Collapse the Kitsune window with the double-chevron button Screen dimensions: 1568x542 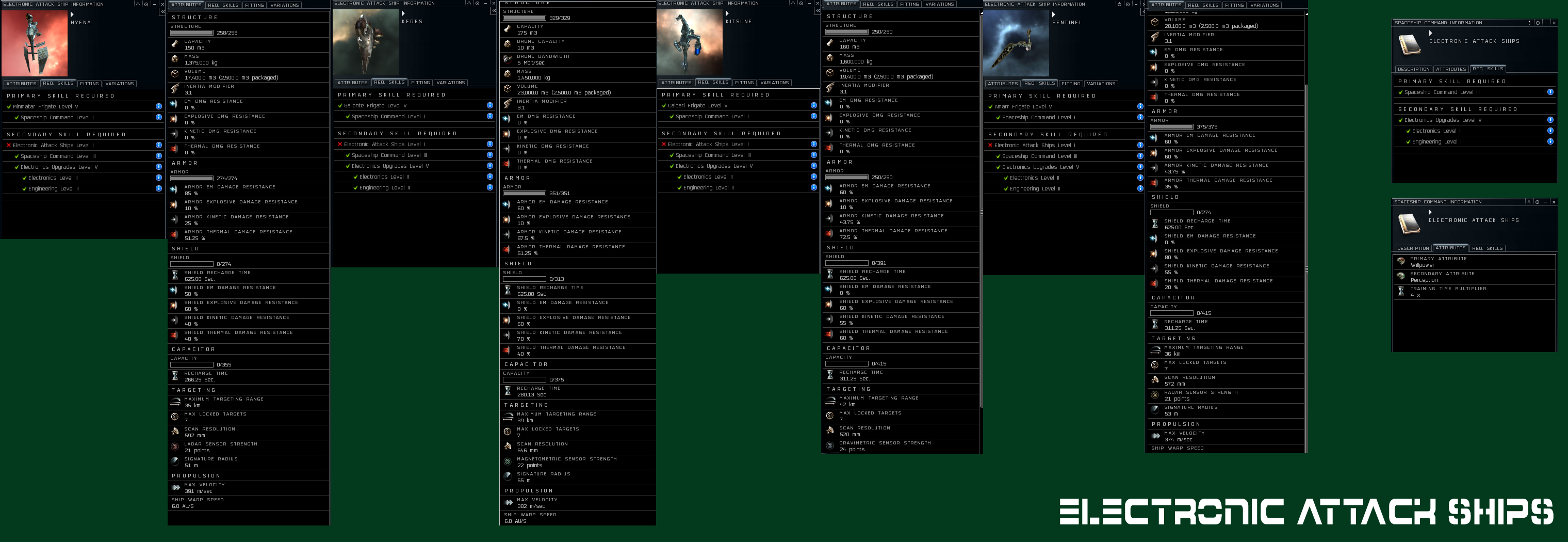tap(818, 10)
